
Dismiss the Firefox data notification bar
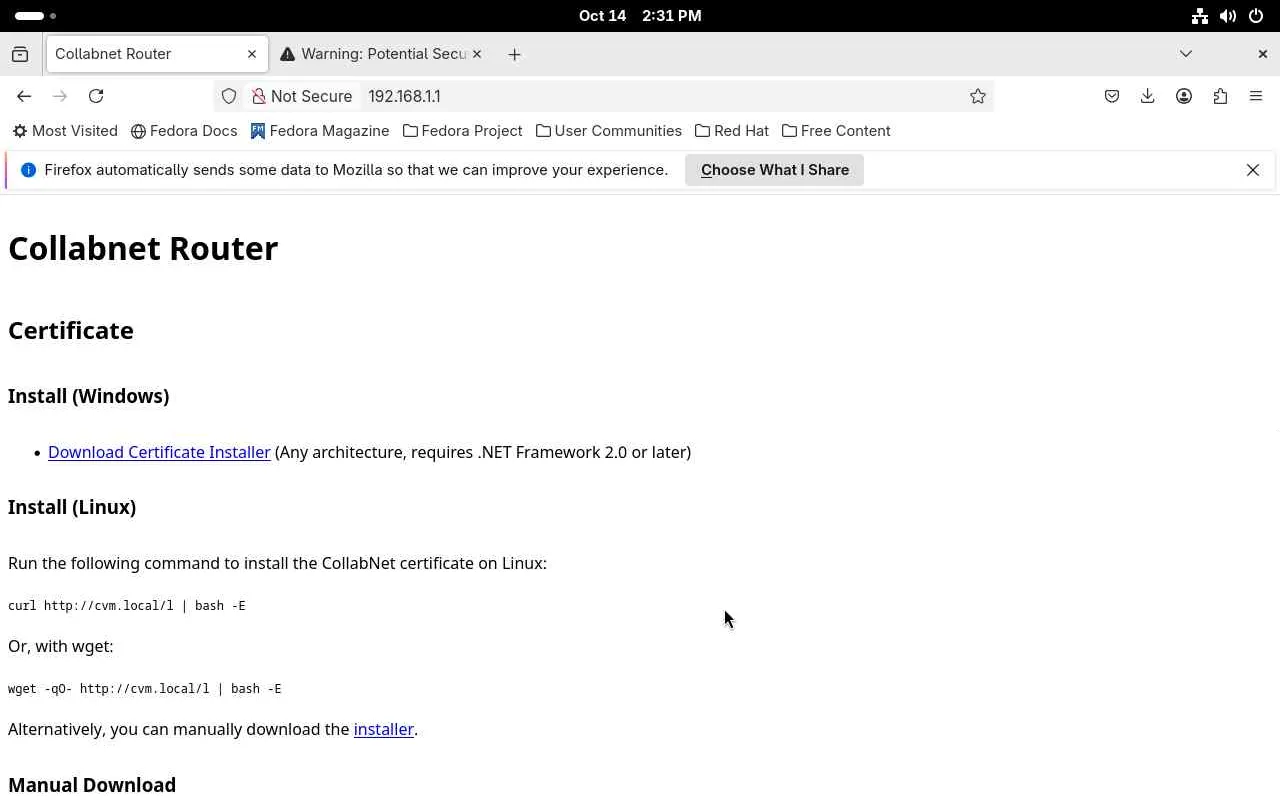(1253, 170)
